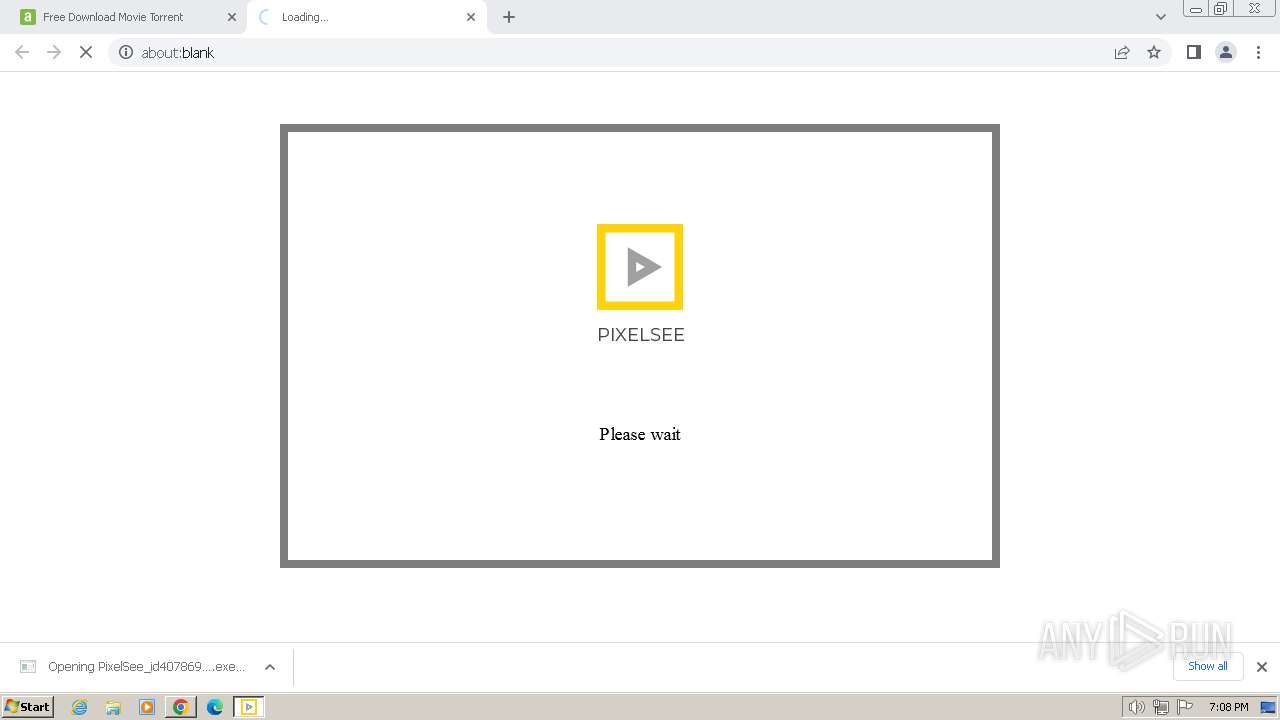Expand download item options chevron
Image resolution: width=1280 pixels, height=720 pixels.
(x=269, y=667)
